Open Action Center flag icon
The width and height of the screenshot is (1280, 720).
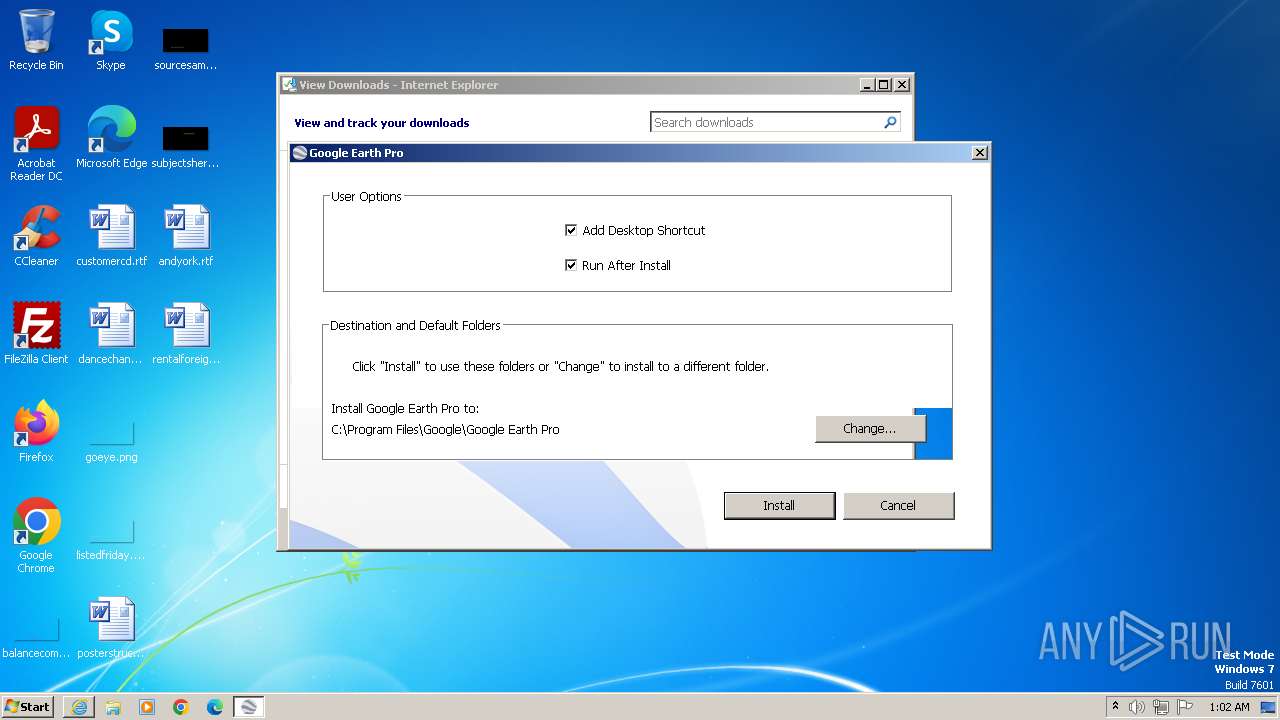click(1185, 707)
